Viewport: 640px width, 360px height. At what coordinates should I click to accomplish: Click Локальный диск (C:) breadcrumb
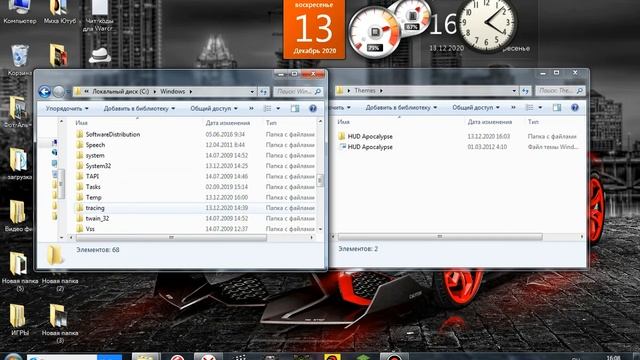pos(120,92)
